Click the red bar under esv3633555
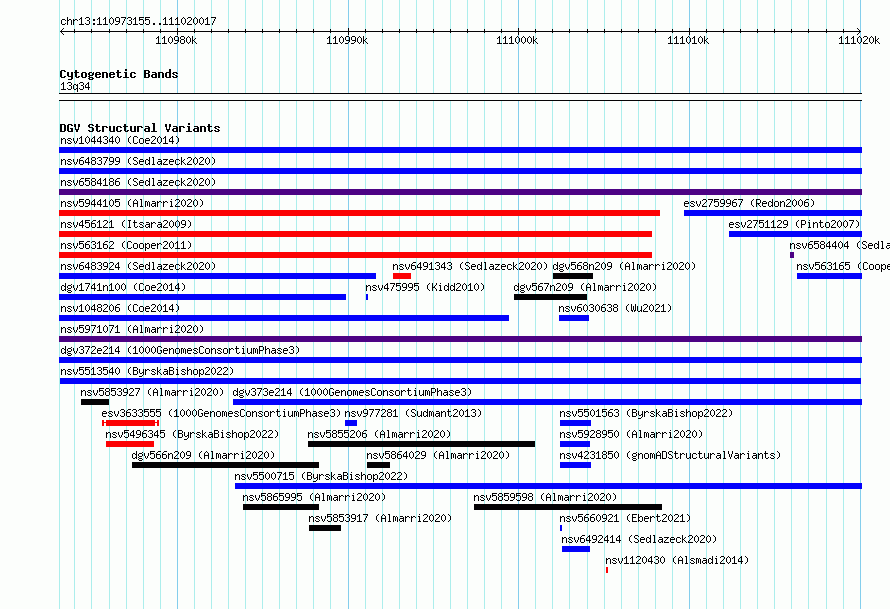 [x=131, y=423]
